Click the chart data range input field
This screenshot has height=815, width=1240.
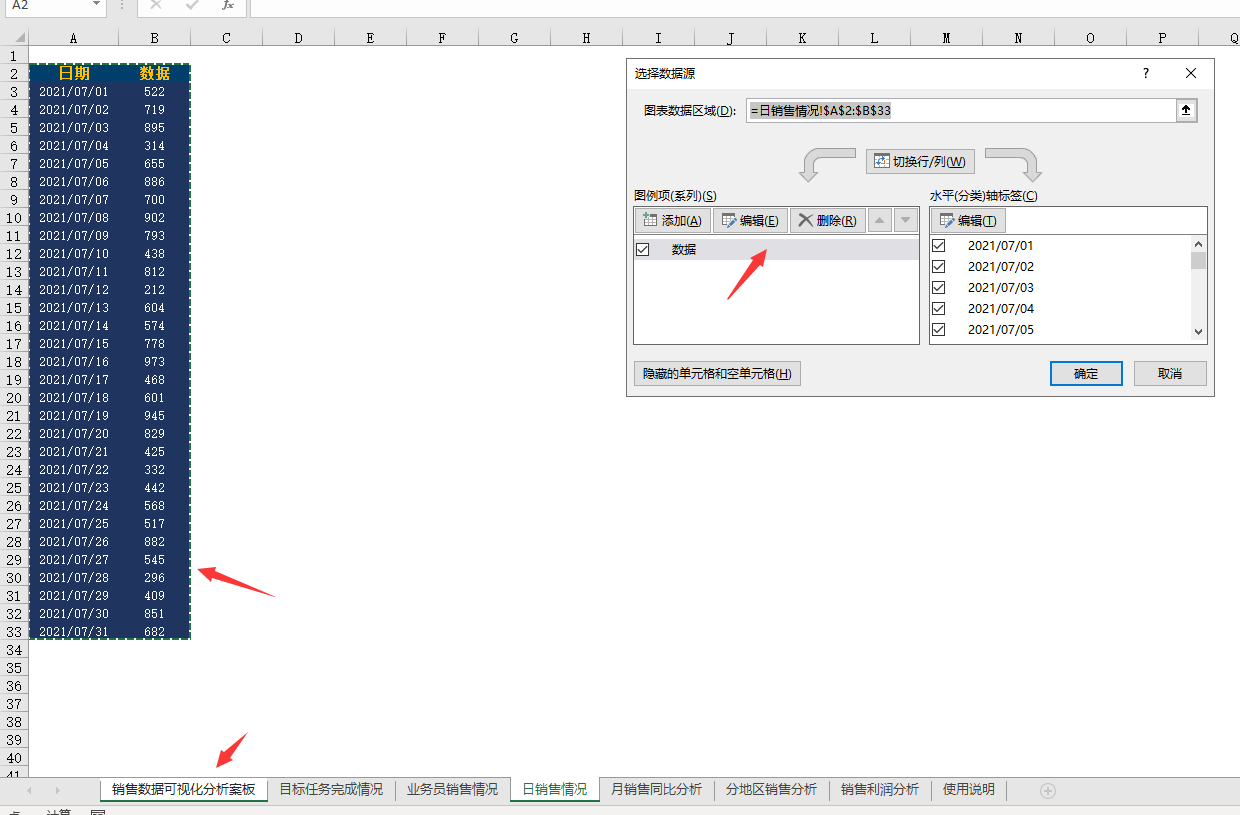point(960,111)
